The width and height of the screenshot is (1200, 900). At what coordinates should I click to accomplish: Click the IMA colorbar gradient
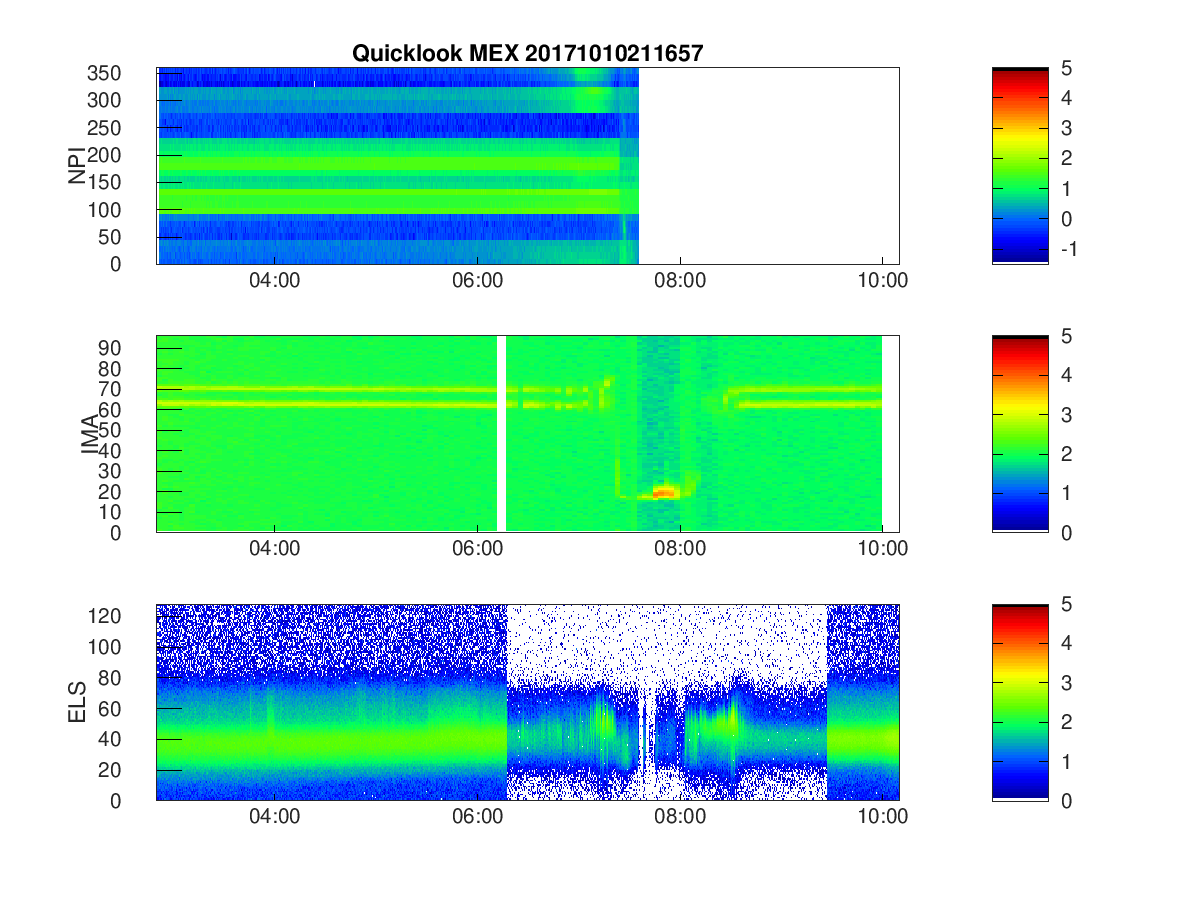1020,434
